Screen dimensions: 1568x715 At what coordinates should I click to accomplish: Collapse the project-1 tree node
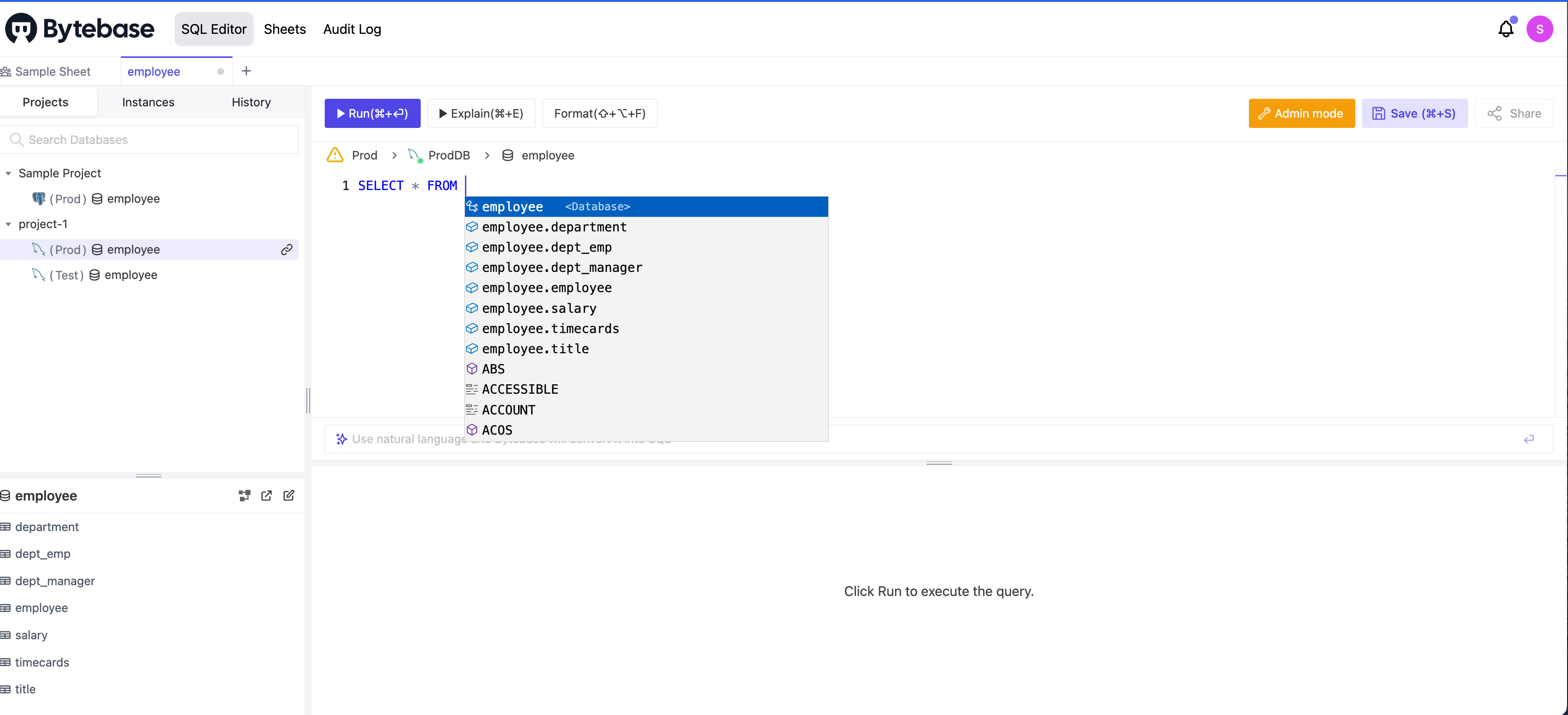coord(8,224)
